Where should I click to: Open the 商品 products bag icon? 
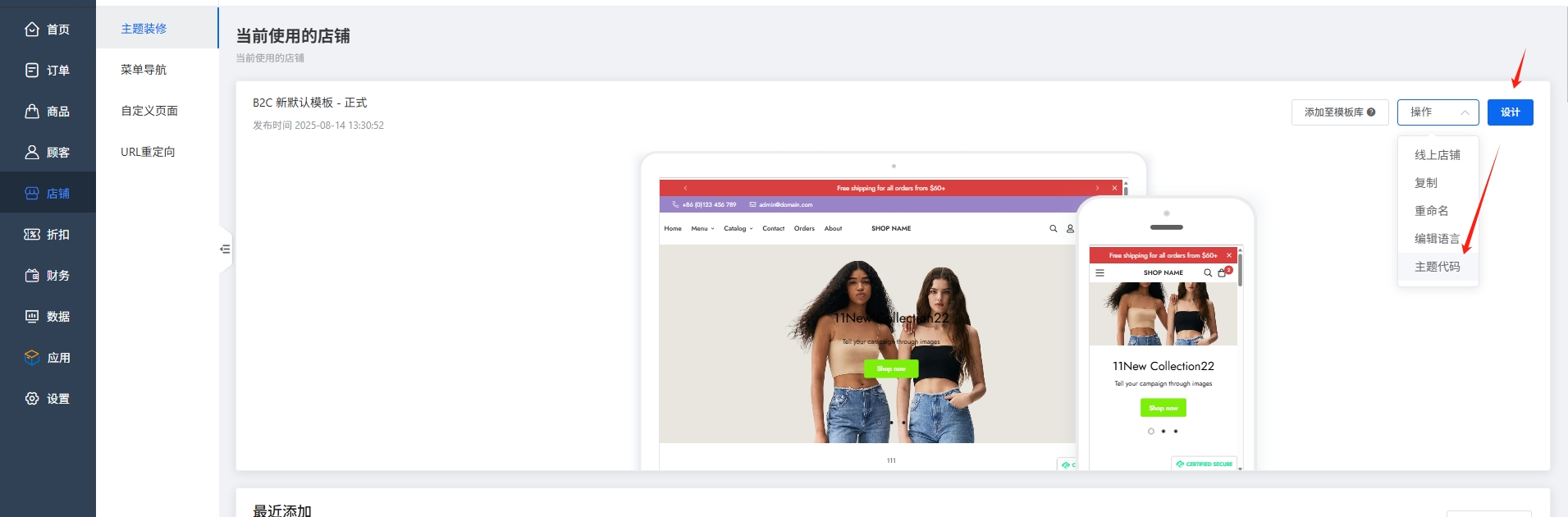pos(32,112)
